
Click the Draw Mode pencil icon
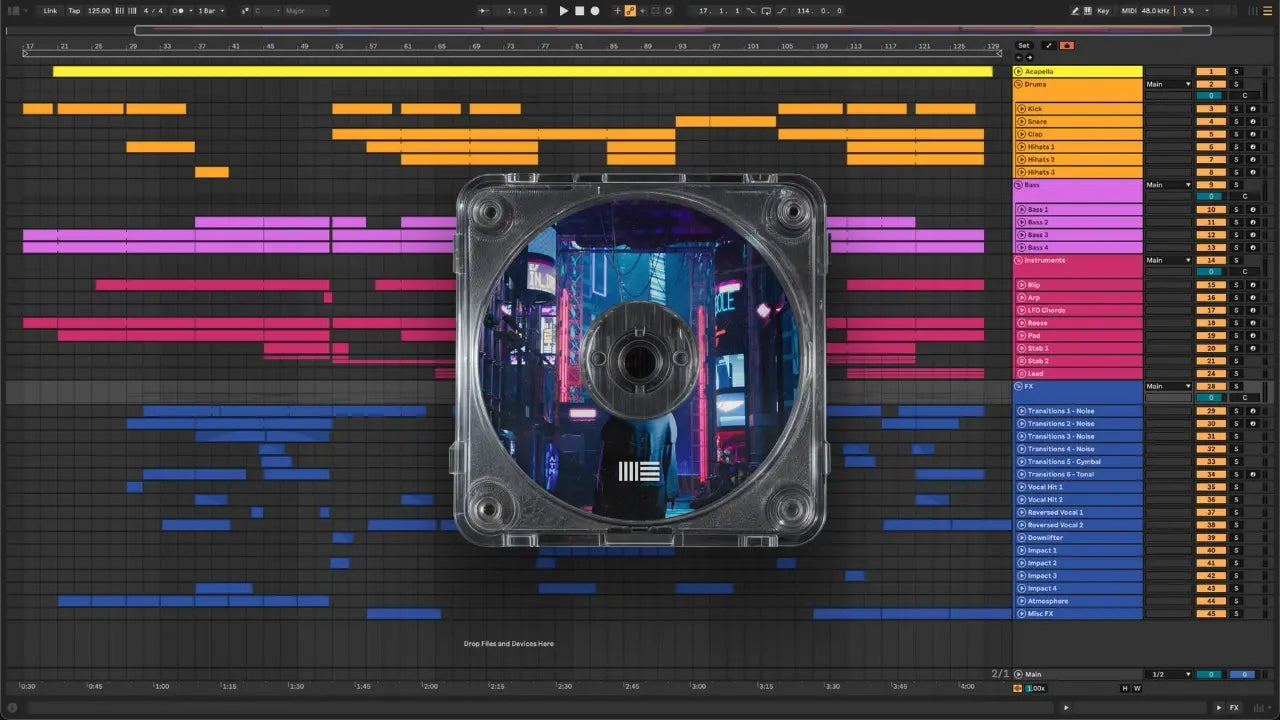(x=1075, y=11)
